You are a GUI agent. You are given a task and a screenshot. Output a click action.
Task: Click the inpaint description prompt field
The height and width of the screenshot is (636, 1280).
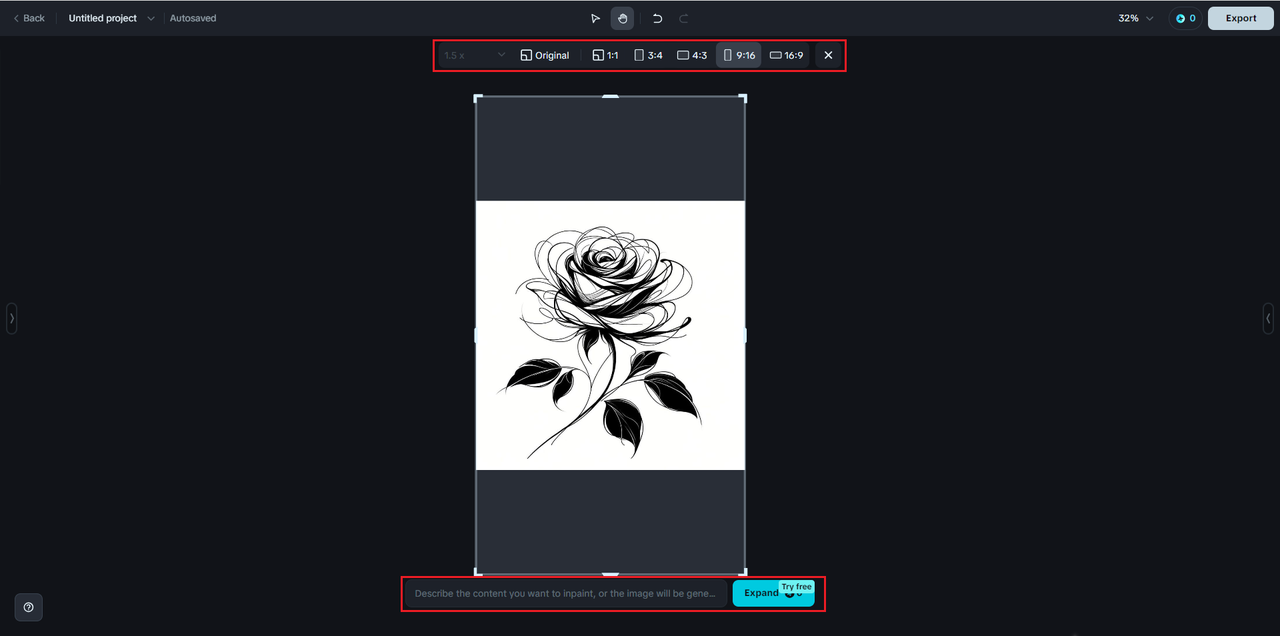[566, 593]
